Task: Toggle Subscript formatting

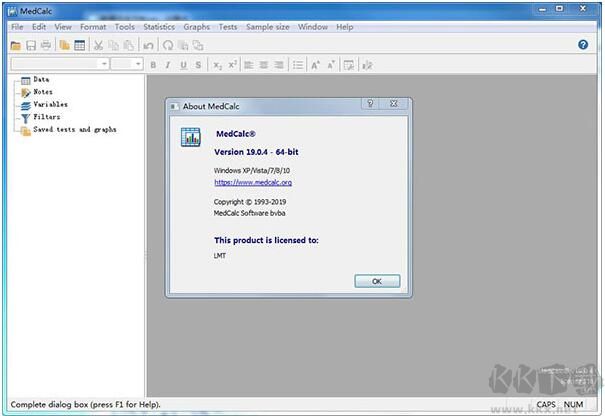Action: [x=218, y=65]
